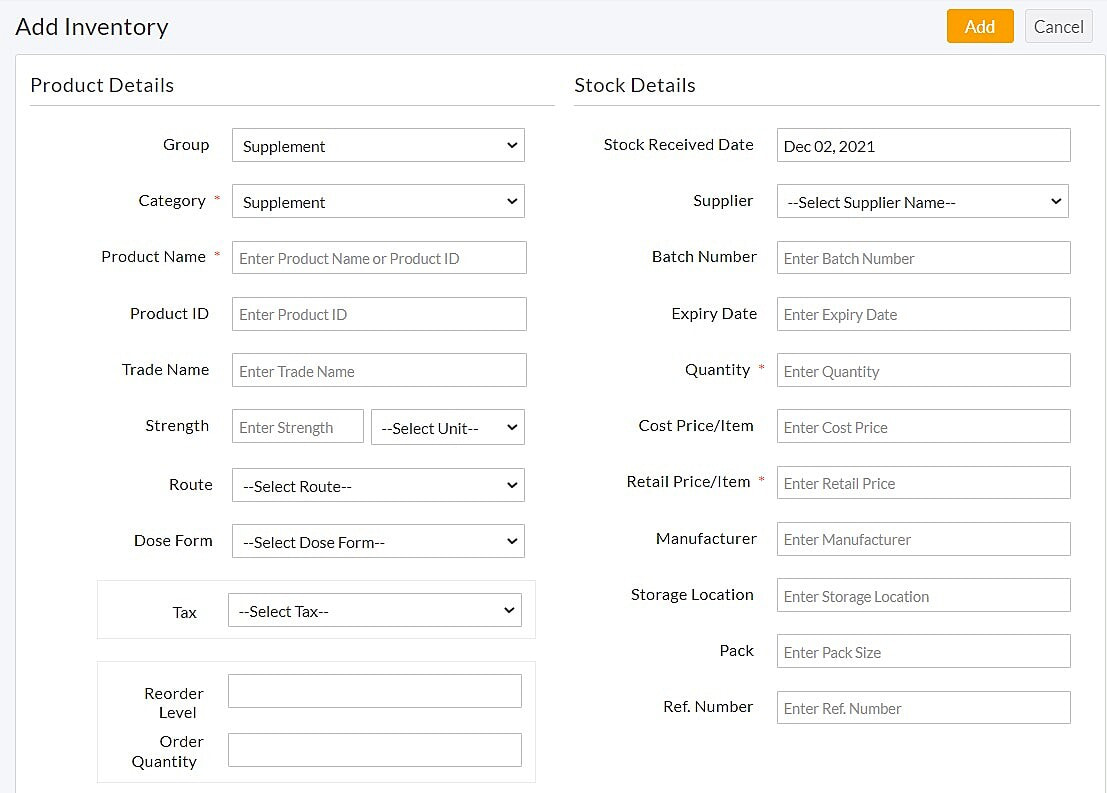Open the Group dropdown
This screenshot has width=1107, height=793.
(x=378, y=146)
